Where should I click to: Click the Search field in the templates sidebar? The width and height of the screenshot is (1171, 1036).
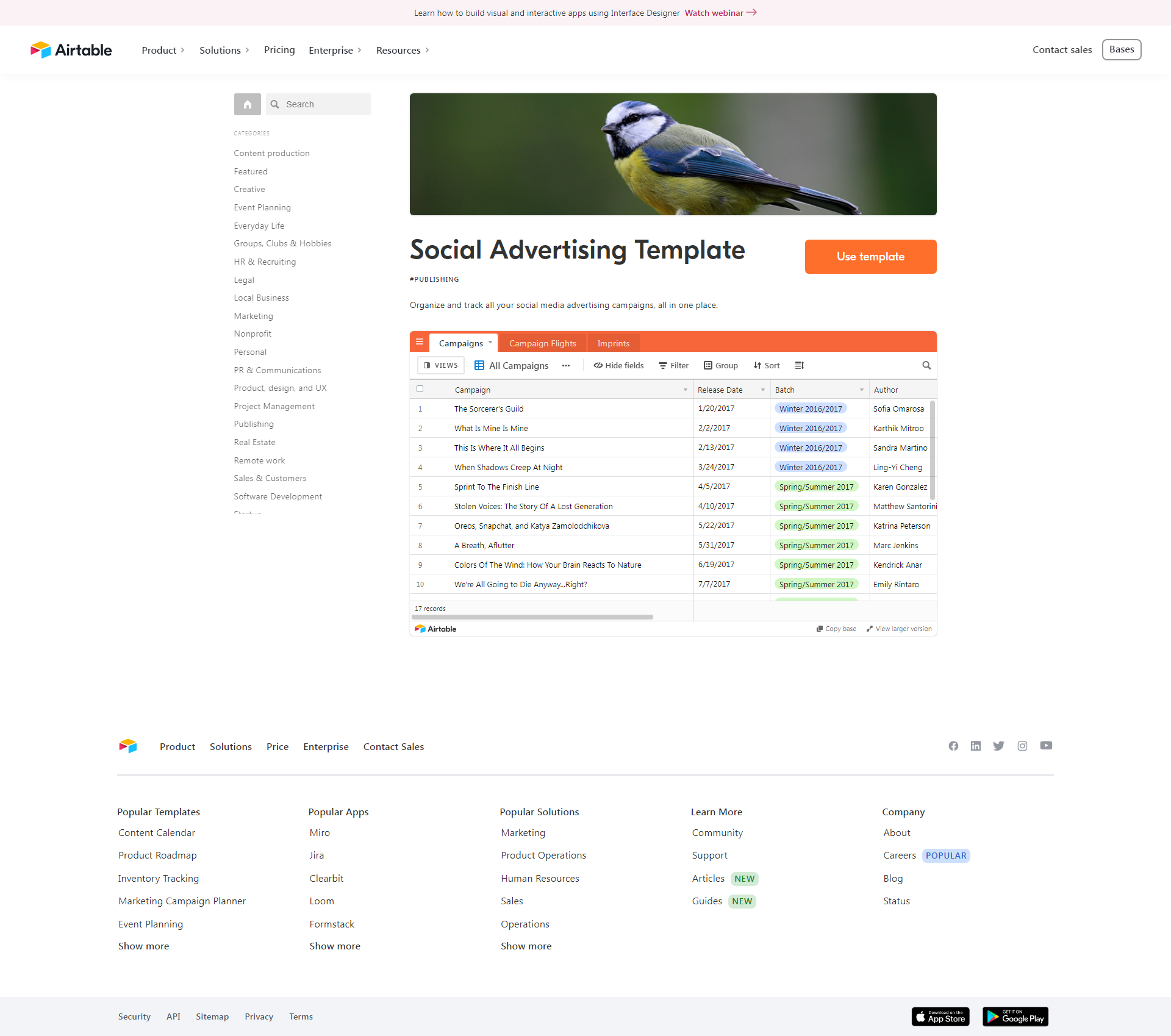pyautogui.click(x=318, y=104)
